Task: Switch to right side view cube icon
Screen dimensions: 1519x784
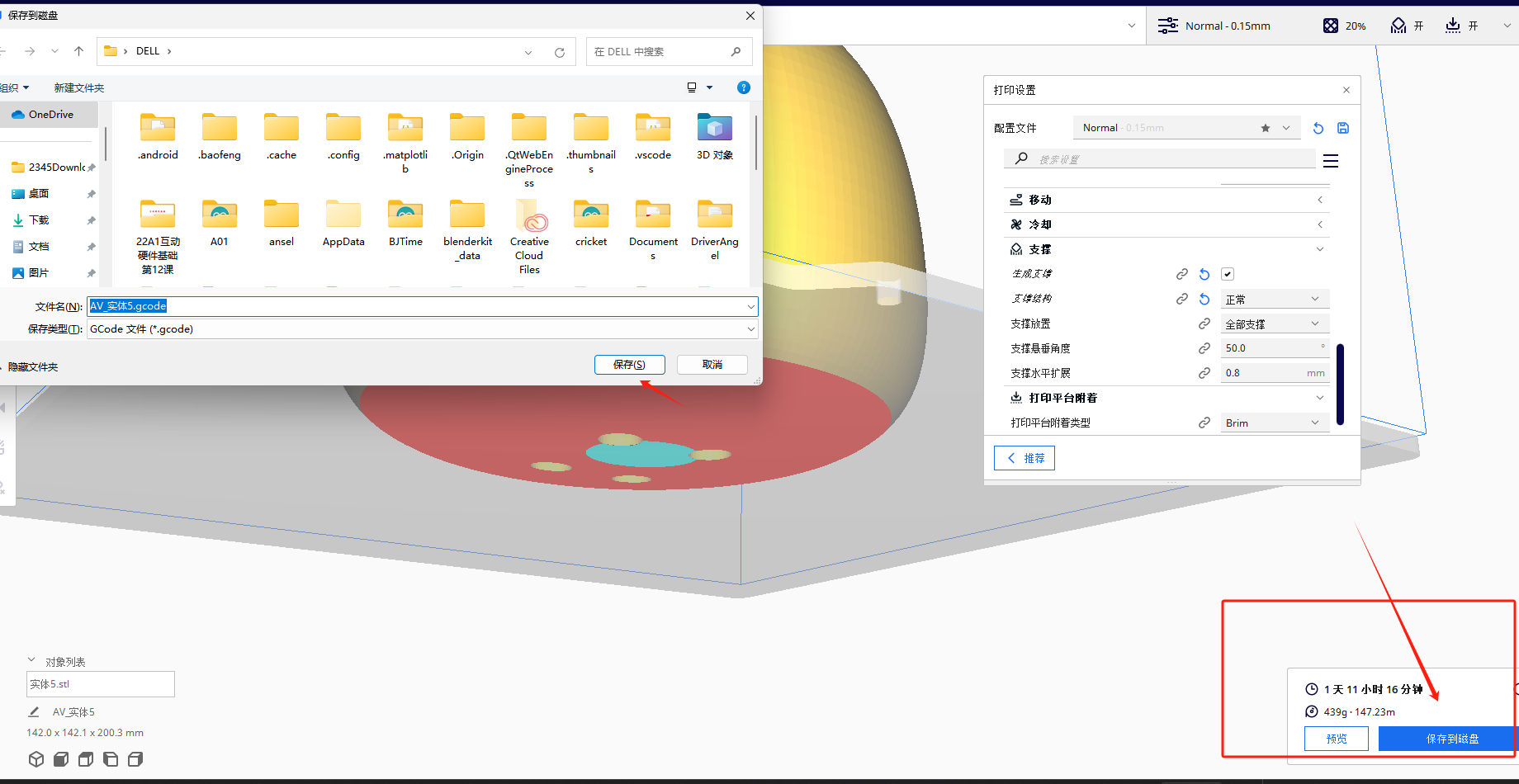Action: (x=135, y=759)
